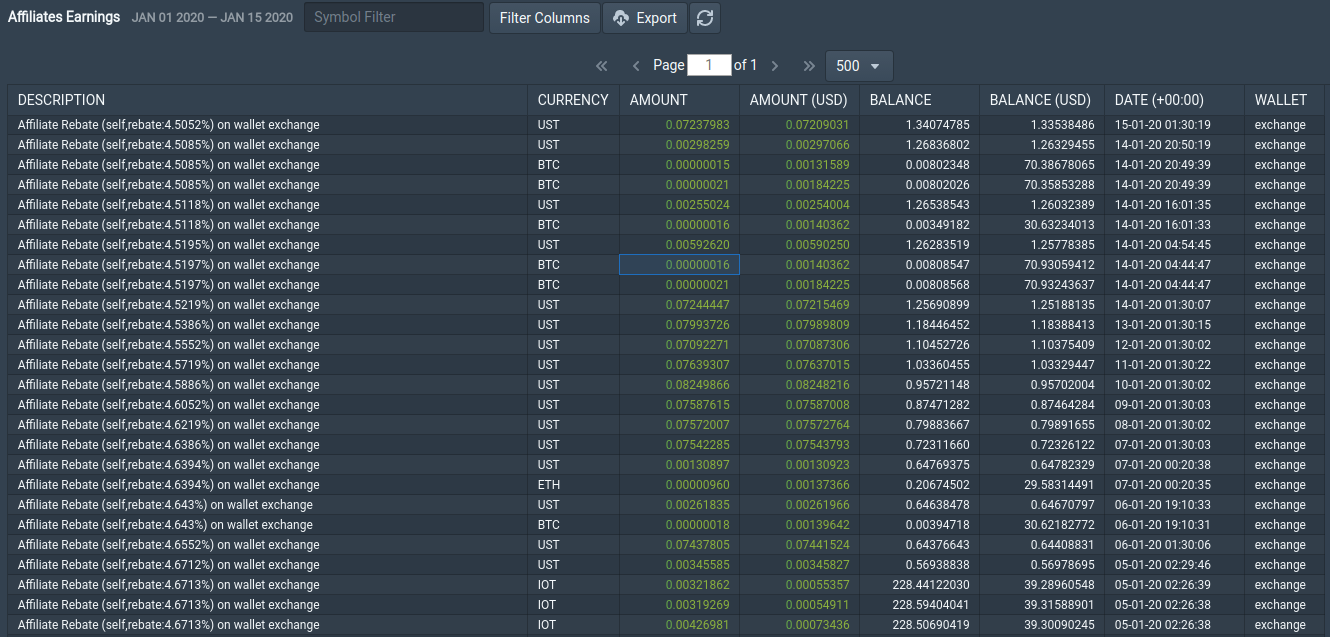Click the Export cloud download icon

tap(621, 18)
